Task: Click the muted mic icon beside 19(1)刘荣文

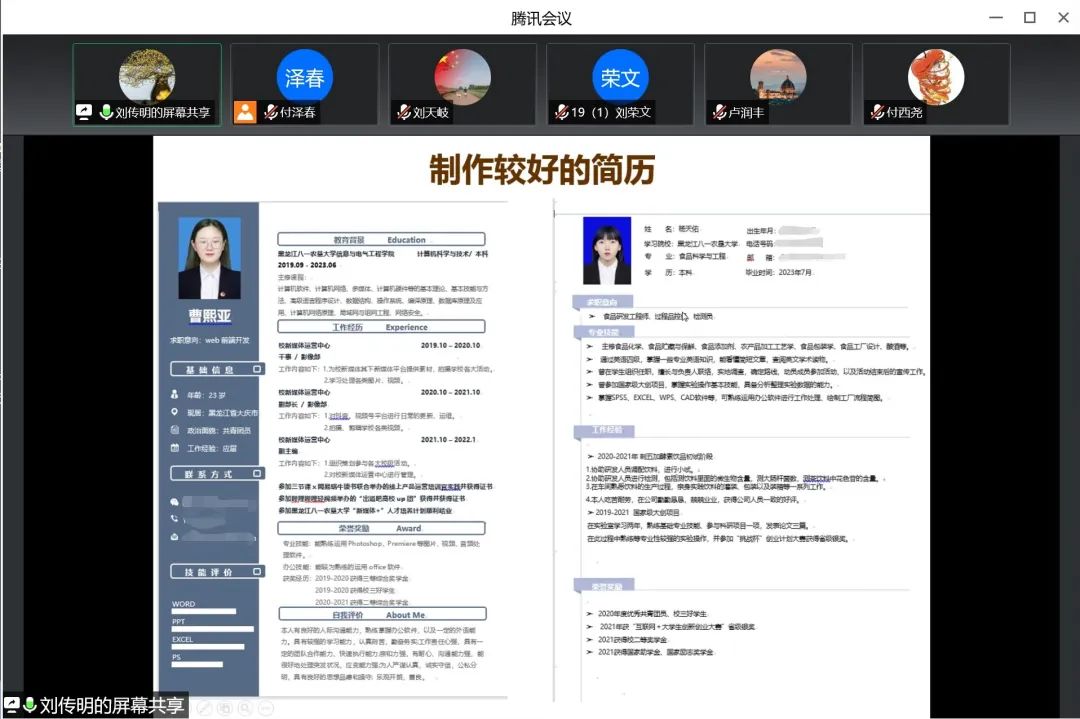Action: coord(562,112)
